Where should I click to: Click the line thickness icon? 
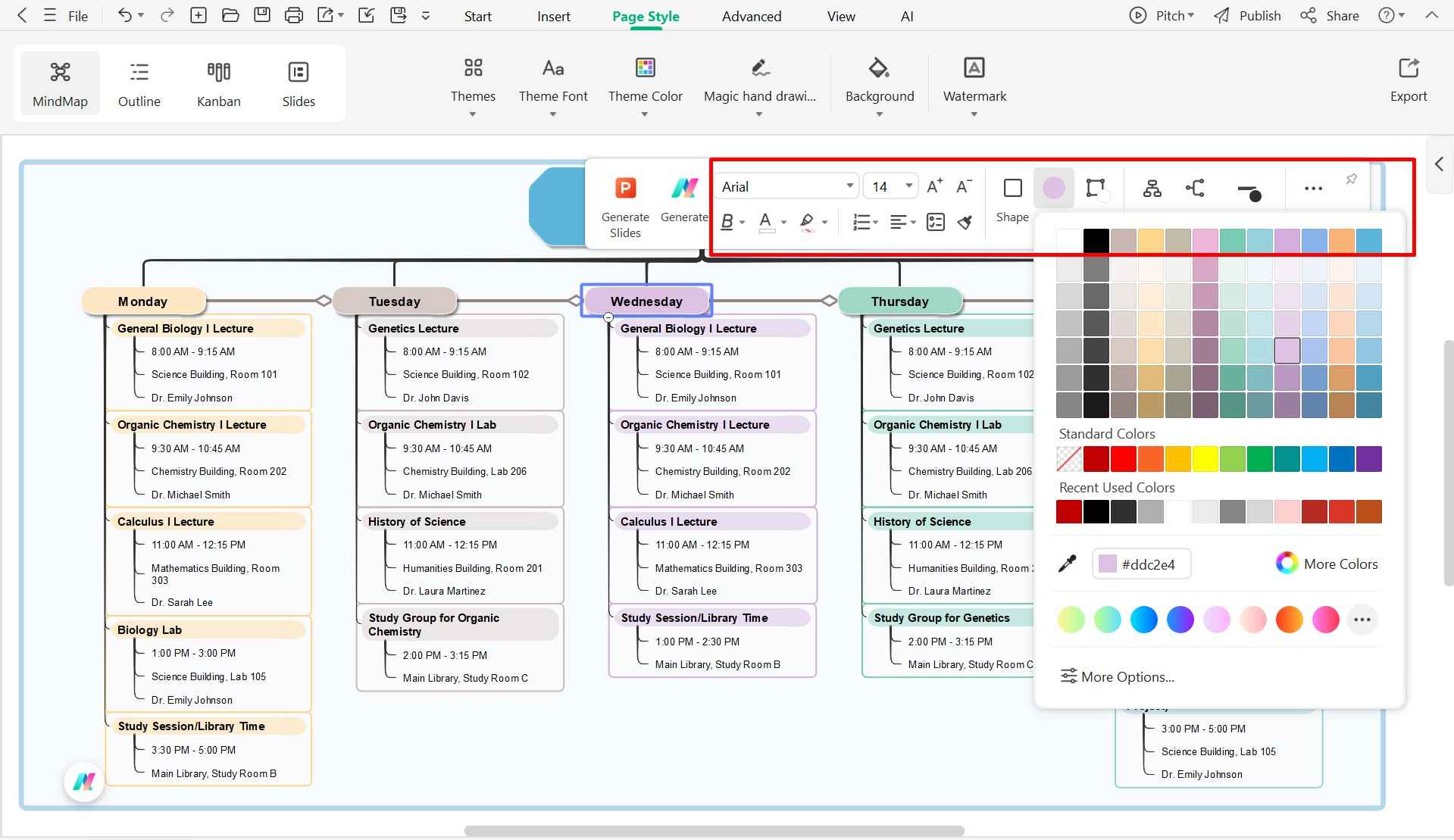coord(1249,192)
